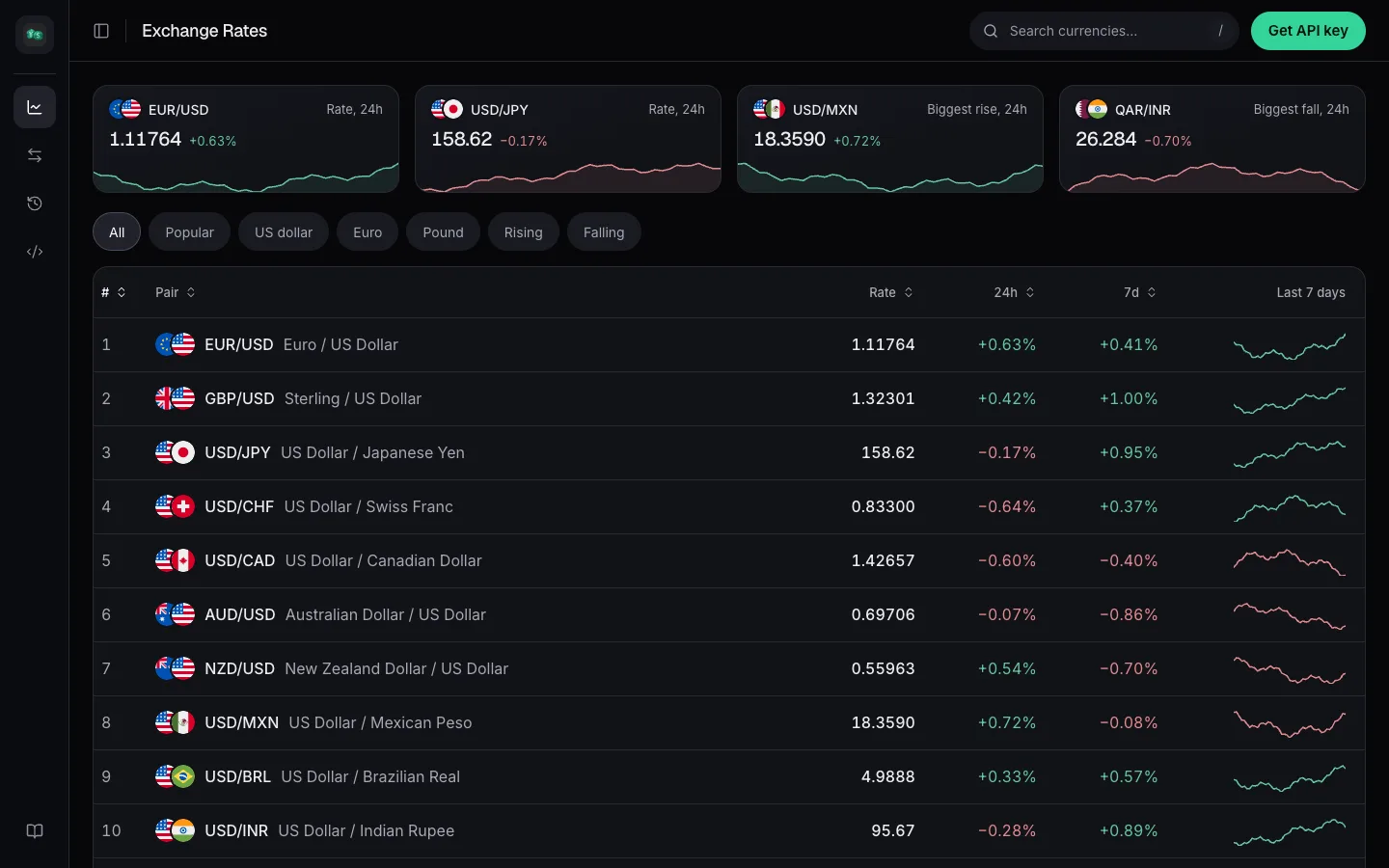The height and width of the screenshot is (868, 1389).
Task: Click the Get API key button
Action: (1308, 31)
